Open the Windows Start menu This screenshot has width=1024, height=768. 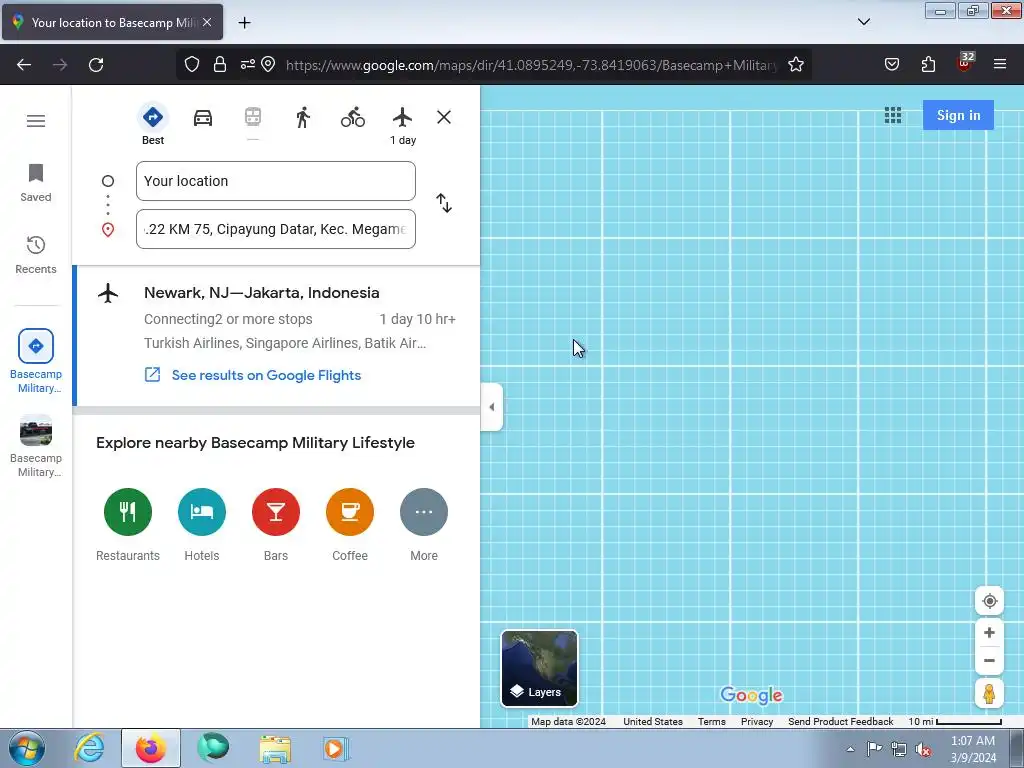click(27, 748)
